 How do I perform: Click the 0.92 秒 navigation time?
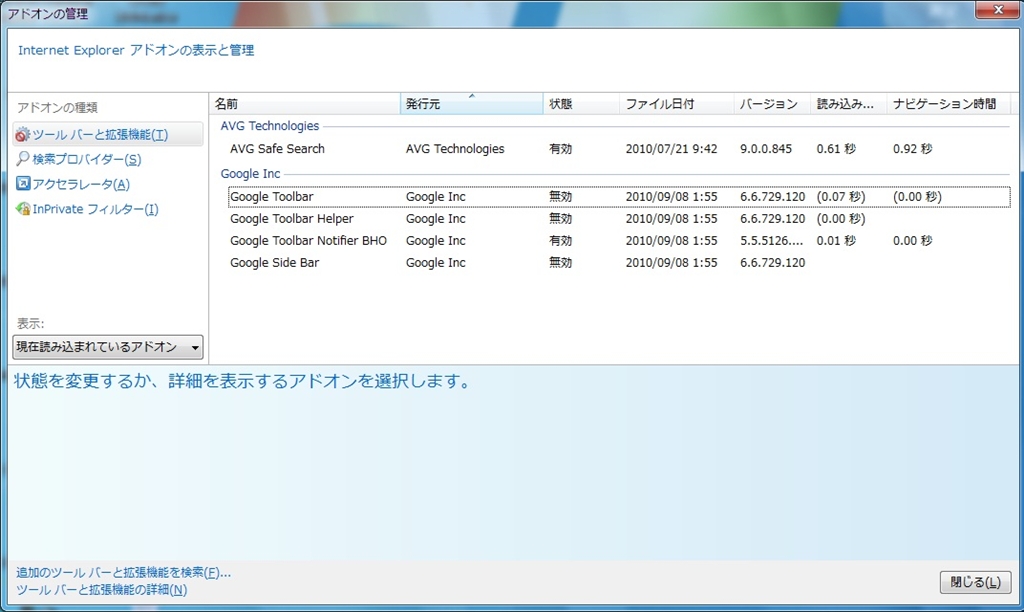tap(912, 149)
